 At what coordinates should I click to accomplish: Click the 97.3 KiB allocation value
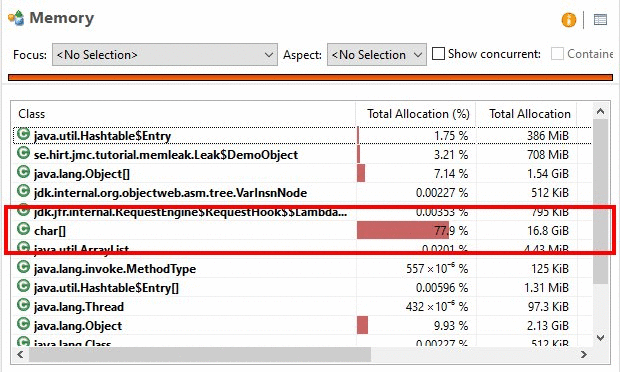tap(548, 306)
